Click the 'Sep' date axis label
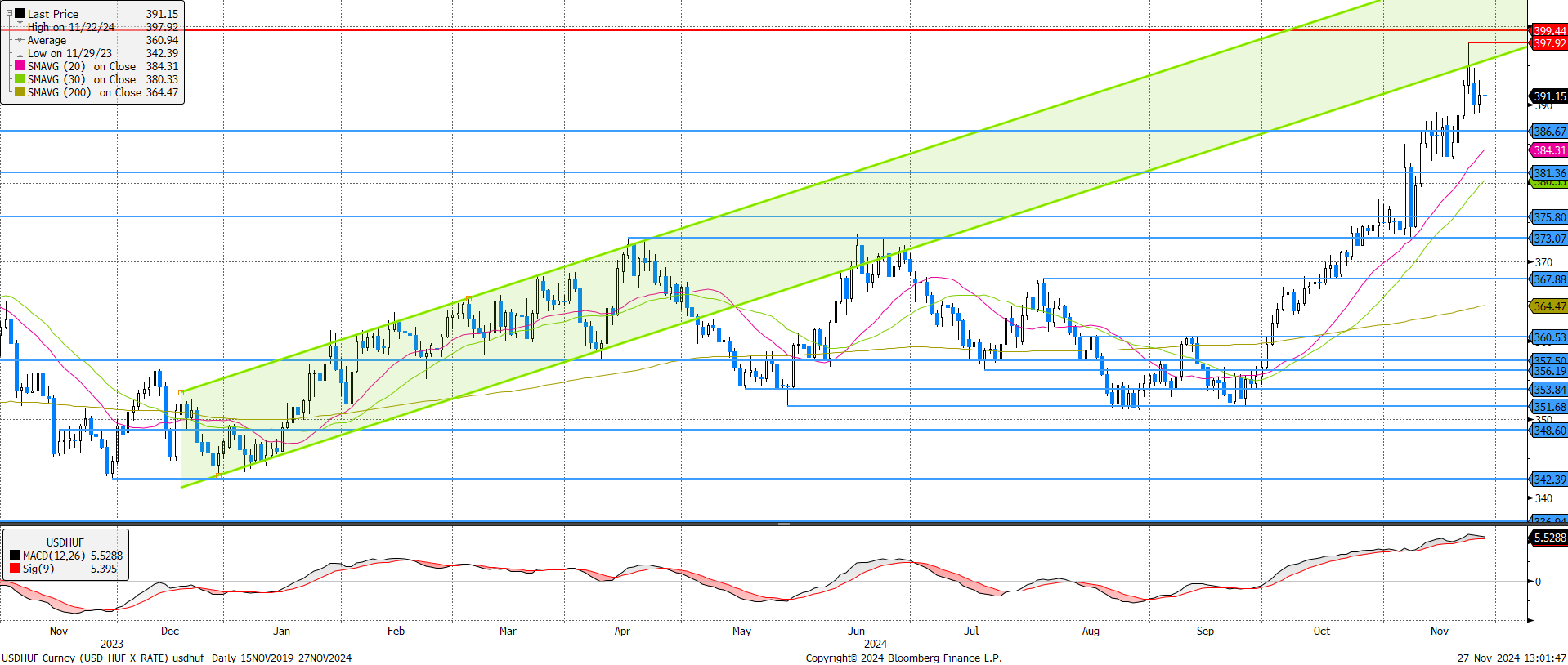This screenshot has height=665, width=1568. coord(1205,631)
